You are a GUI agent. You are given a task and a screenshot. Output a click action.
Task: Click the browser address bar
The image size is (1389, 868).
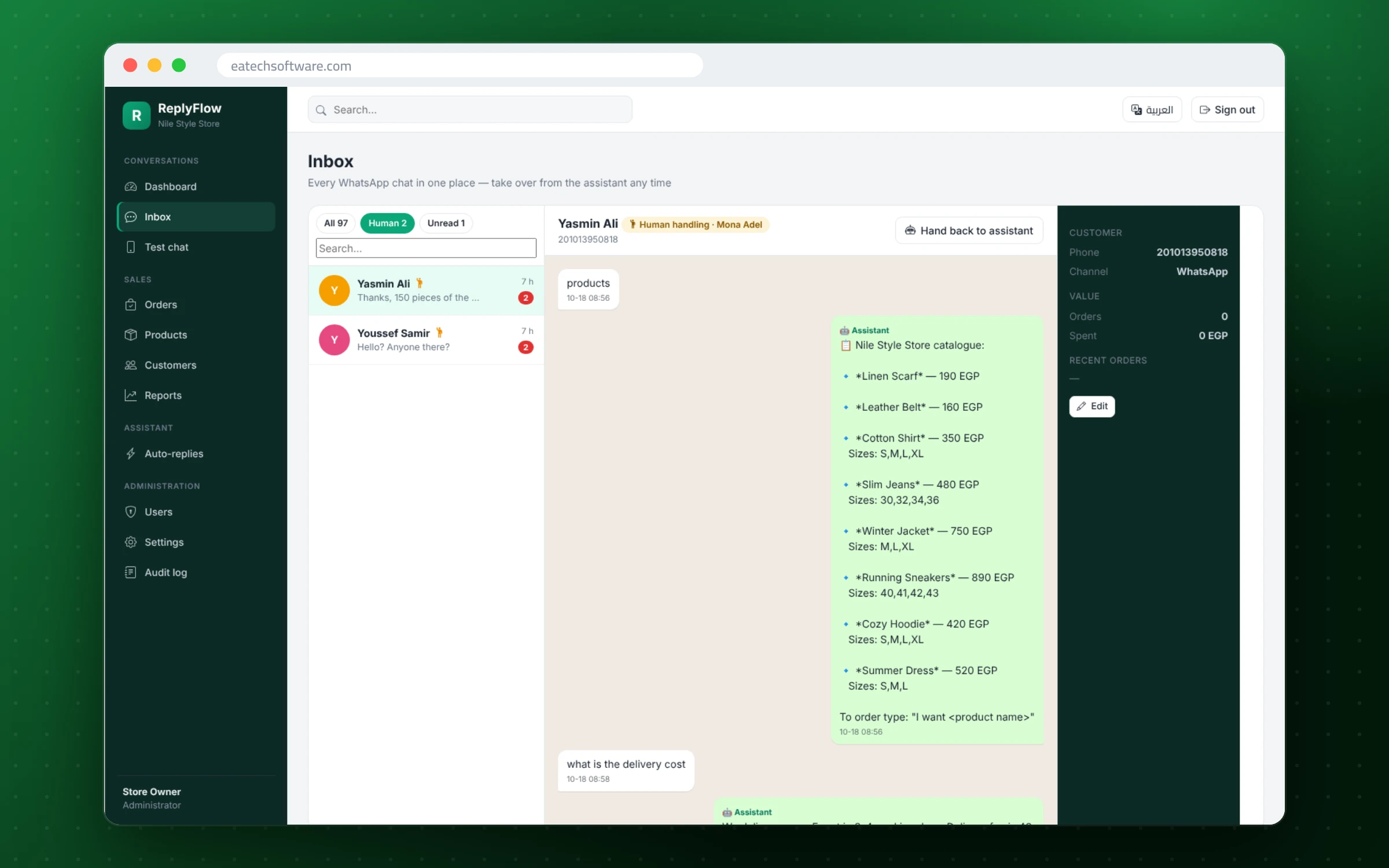[460, 65]
